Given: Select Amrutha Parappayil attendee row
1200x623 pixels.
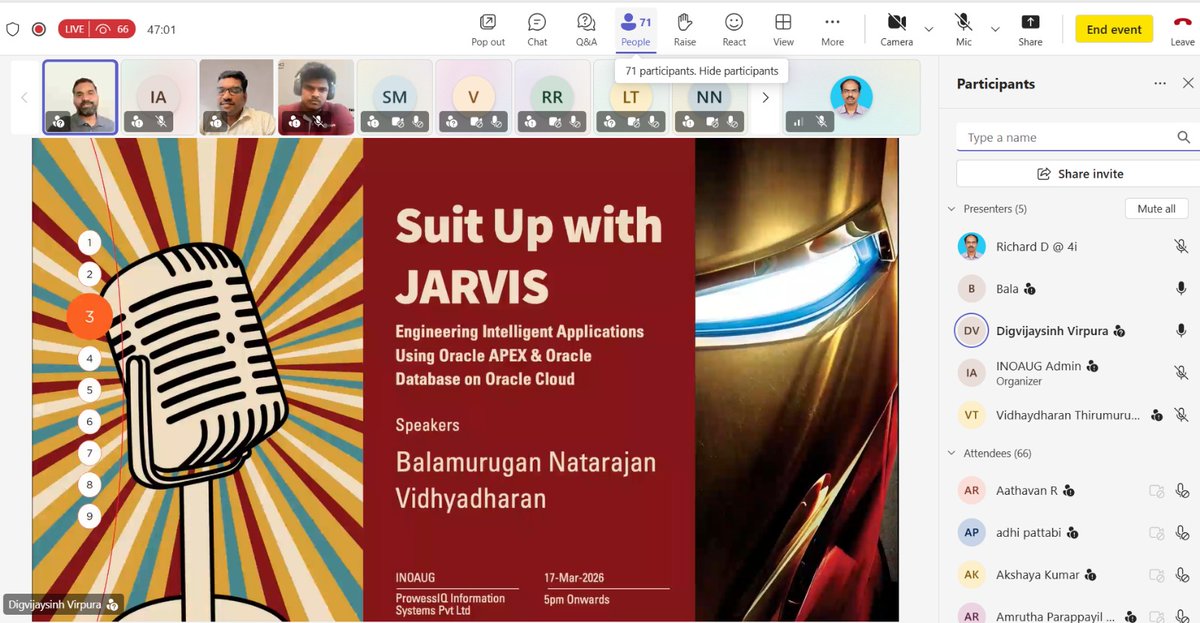Looking at the screenshot, I should click(1070, 616).
